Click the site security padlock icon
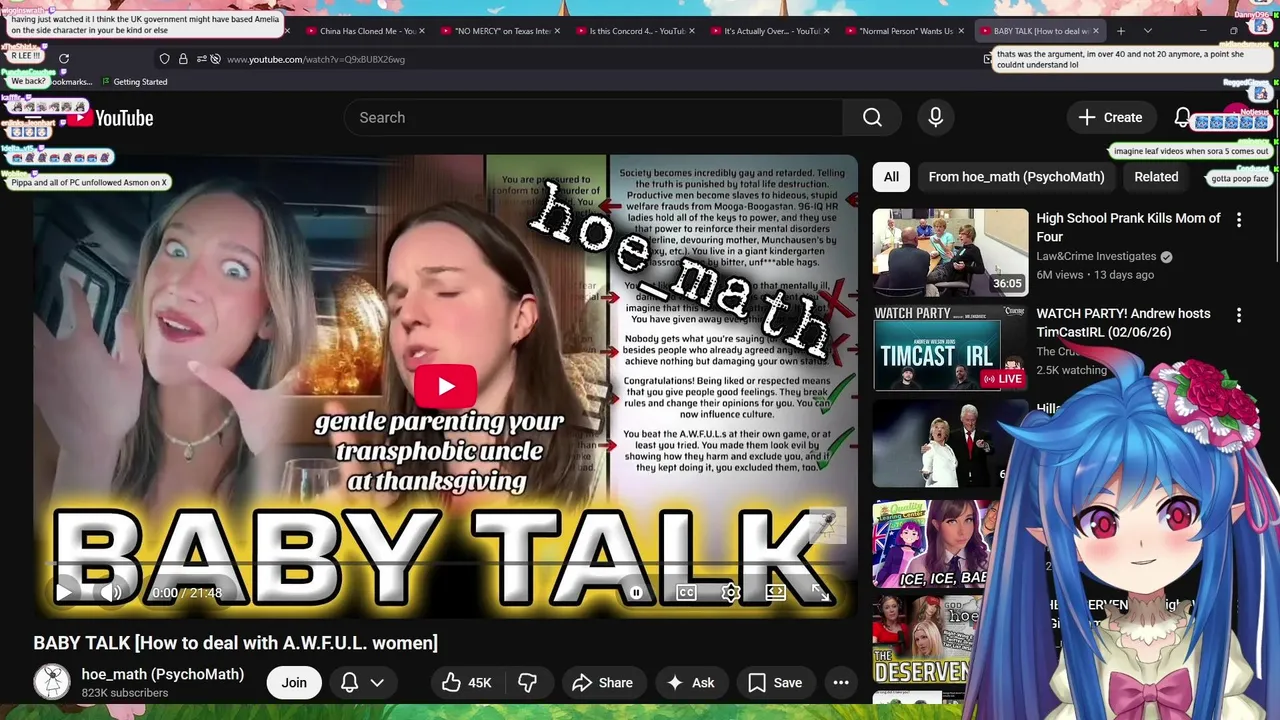 pos(183,59)
